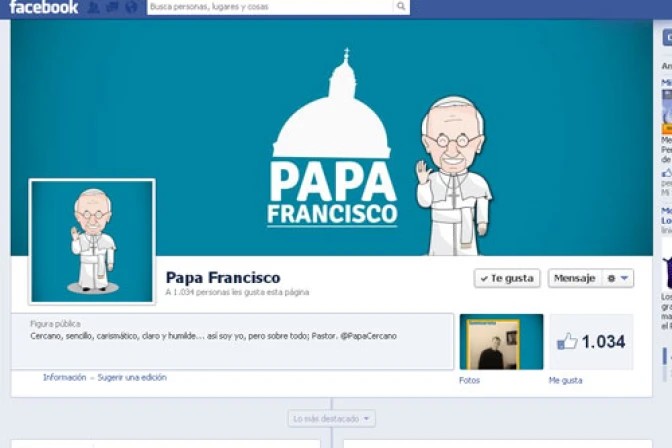Open the Fotos section label
Screen dimensions: 672x448
coord(469,380)
